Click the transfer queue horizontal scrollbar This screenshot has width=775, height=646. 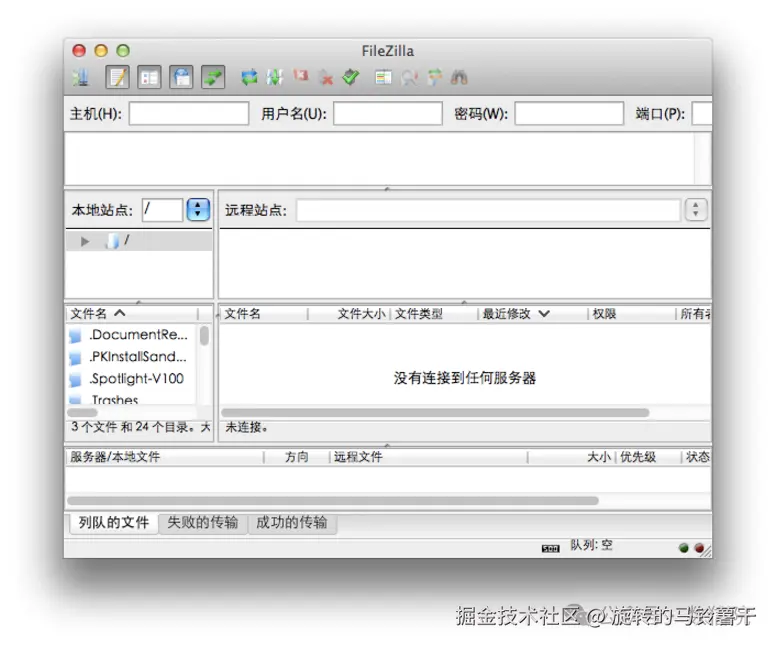333,501
